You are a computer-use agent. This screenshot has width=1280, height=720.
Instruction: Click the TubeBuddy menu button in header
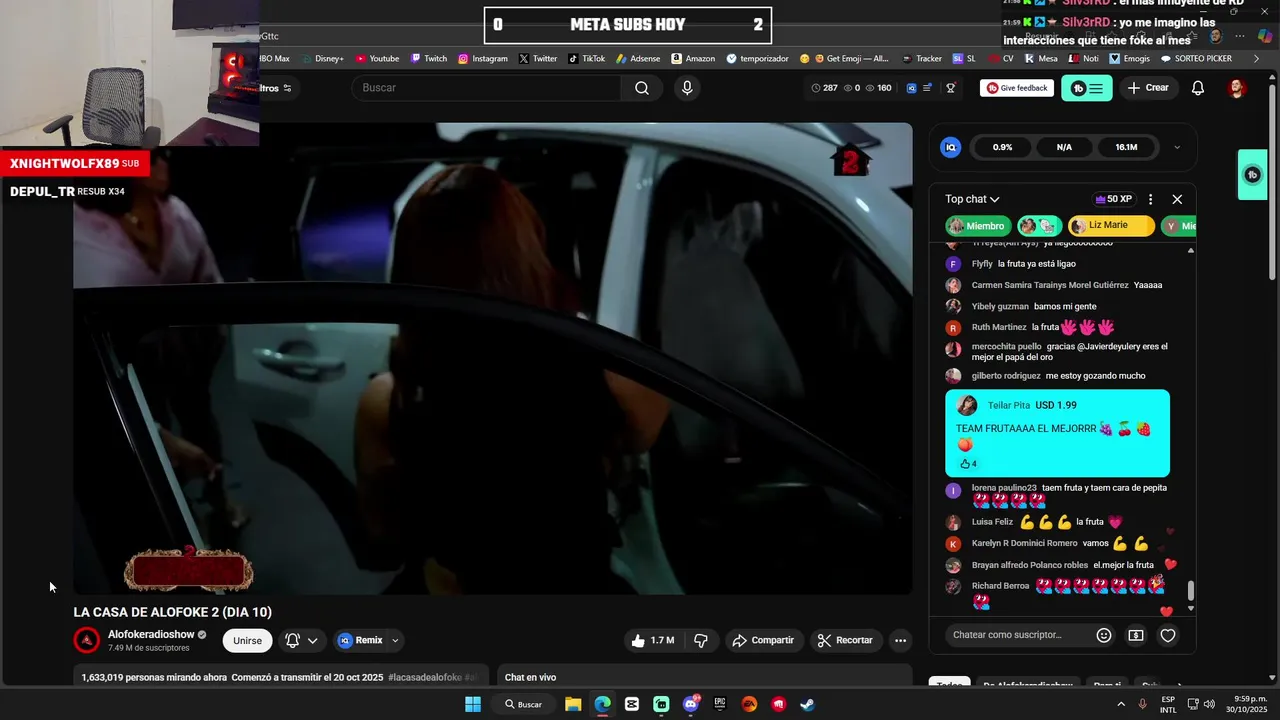(x=1087, y=88)
